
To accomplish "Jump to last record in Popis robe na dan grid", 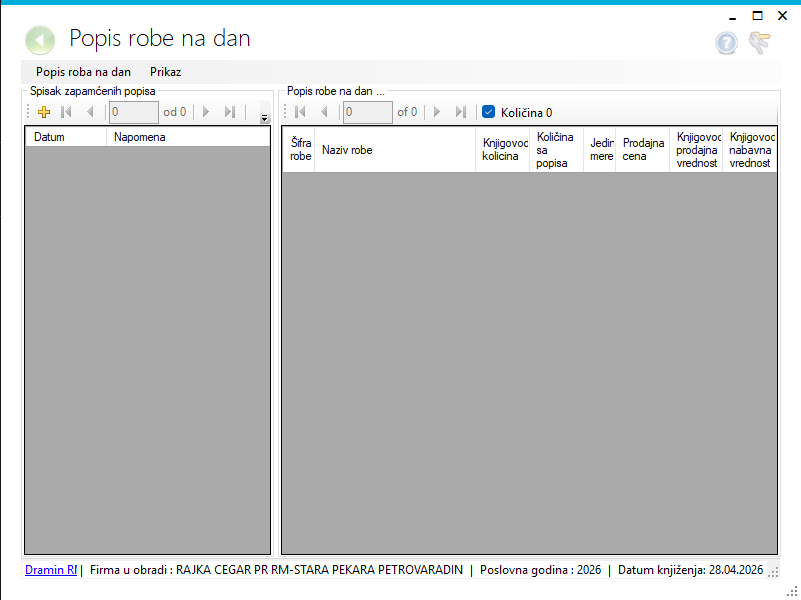I will coord(461,112).
